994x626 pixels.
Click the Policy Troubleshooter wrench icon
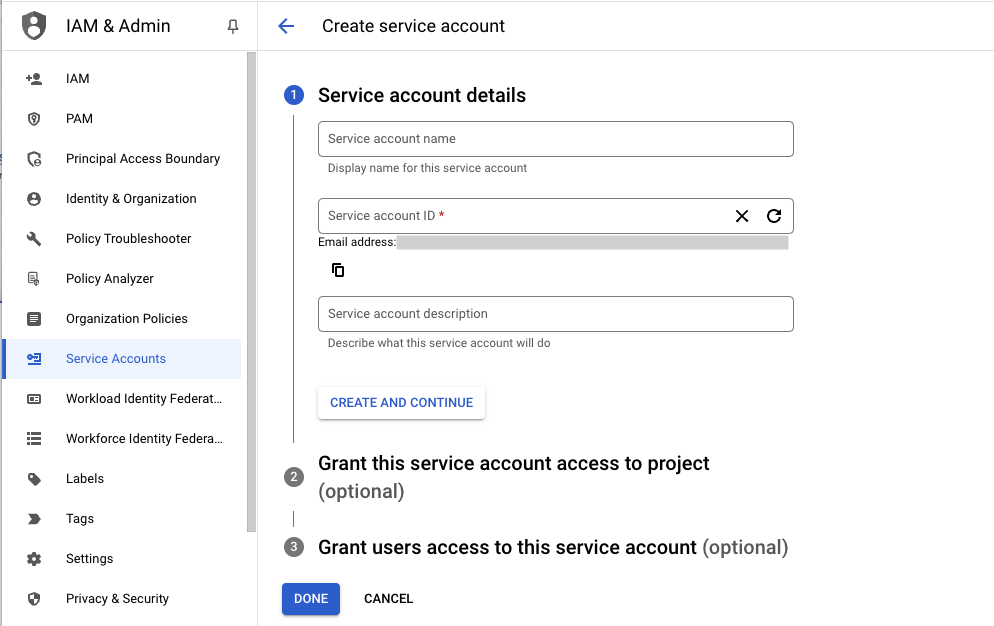[36, 238]
